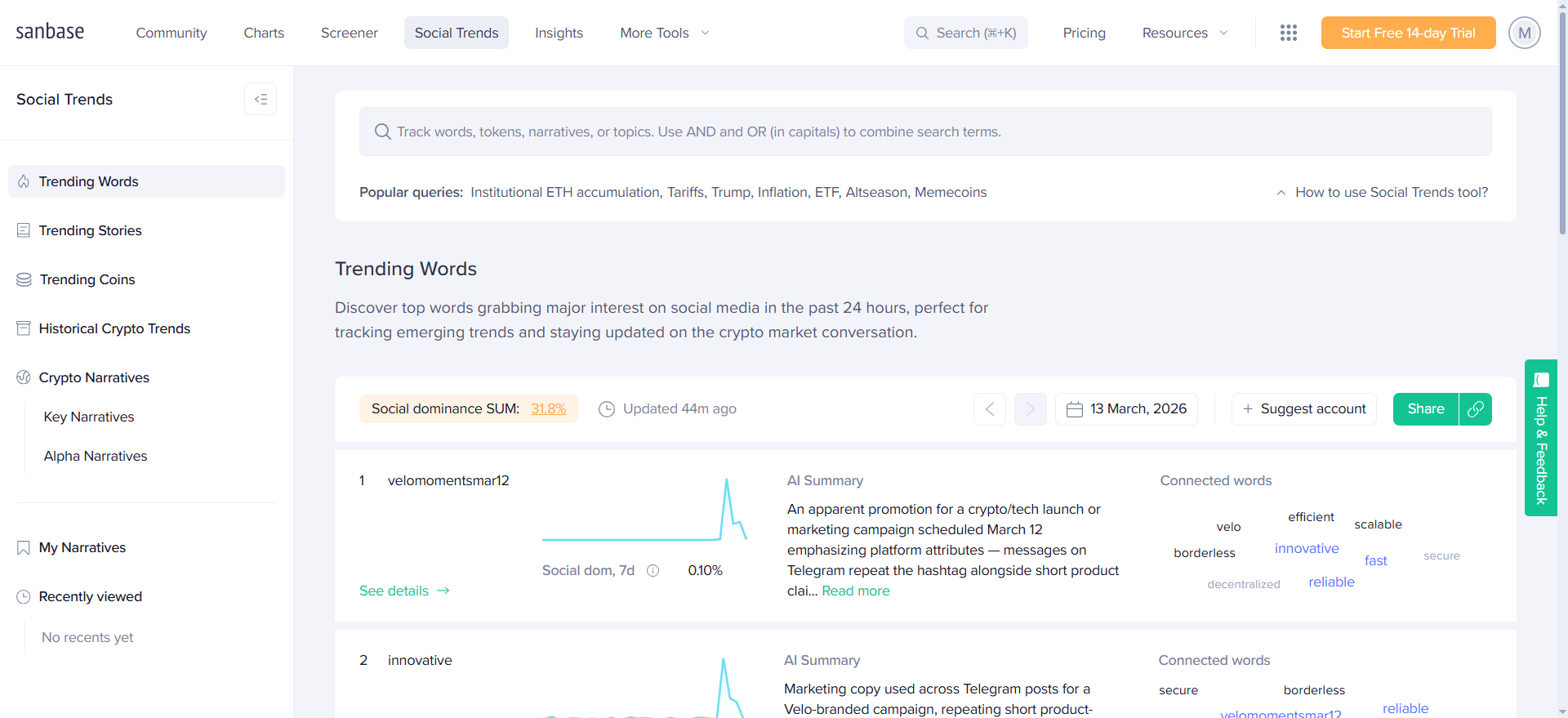Click the velomomentsmar12 sparkline chart
Screen dimensions: 1568x718
(x=644, y=510)
